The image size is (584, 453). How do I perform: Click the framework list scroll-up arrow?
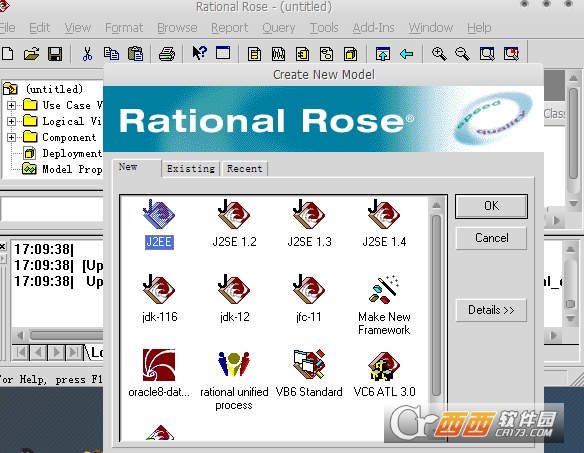[436, 205]
